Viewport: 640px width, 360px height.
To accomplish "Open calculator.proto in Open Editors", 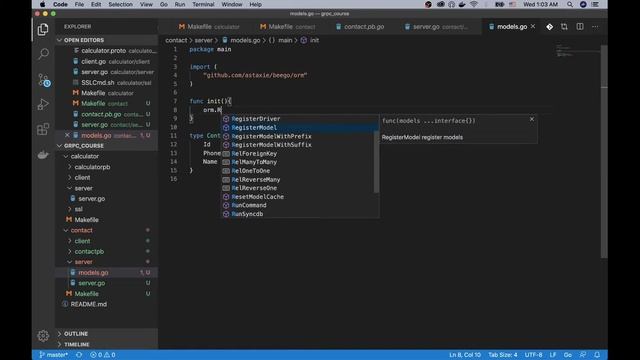I will coord(106,51).
